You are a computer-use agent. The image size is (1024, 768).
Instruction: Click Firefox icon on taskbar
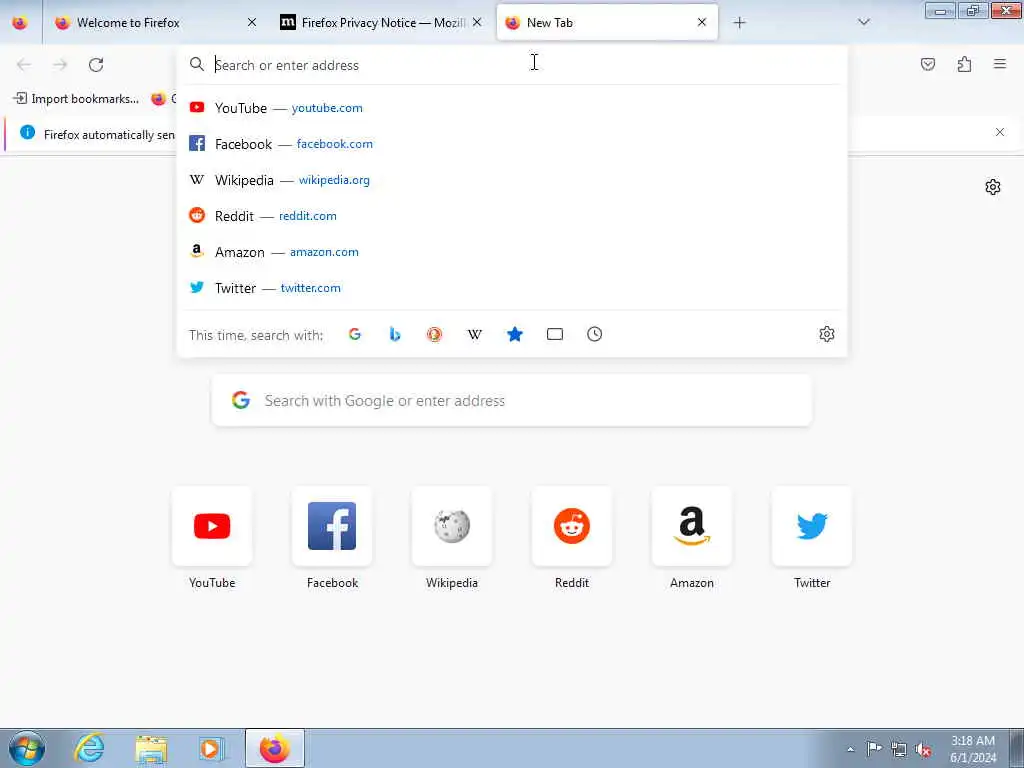275,748
